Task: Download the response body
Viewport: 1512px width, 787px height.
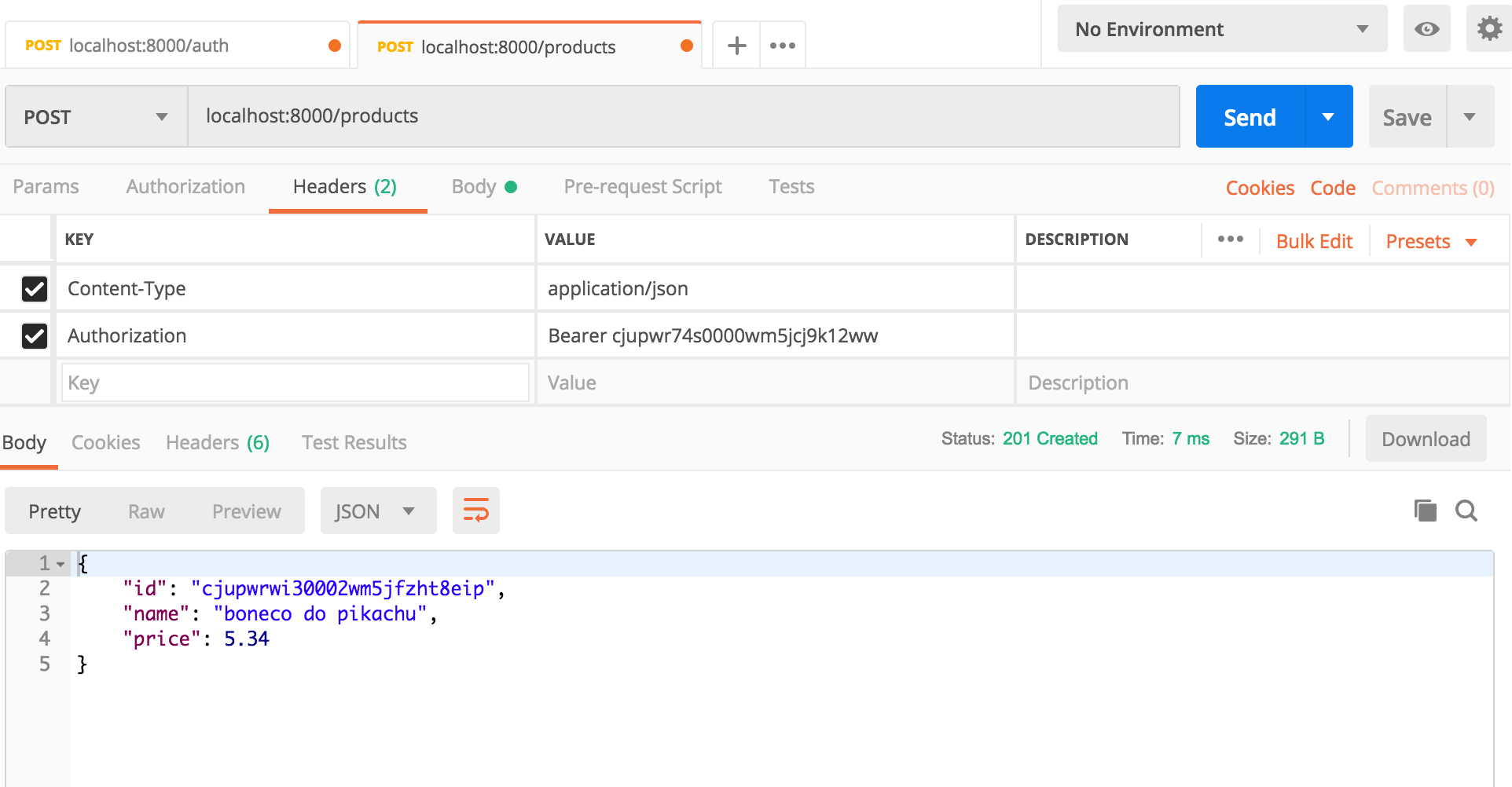Action: coord(1425,438)
